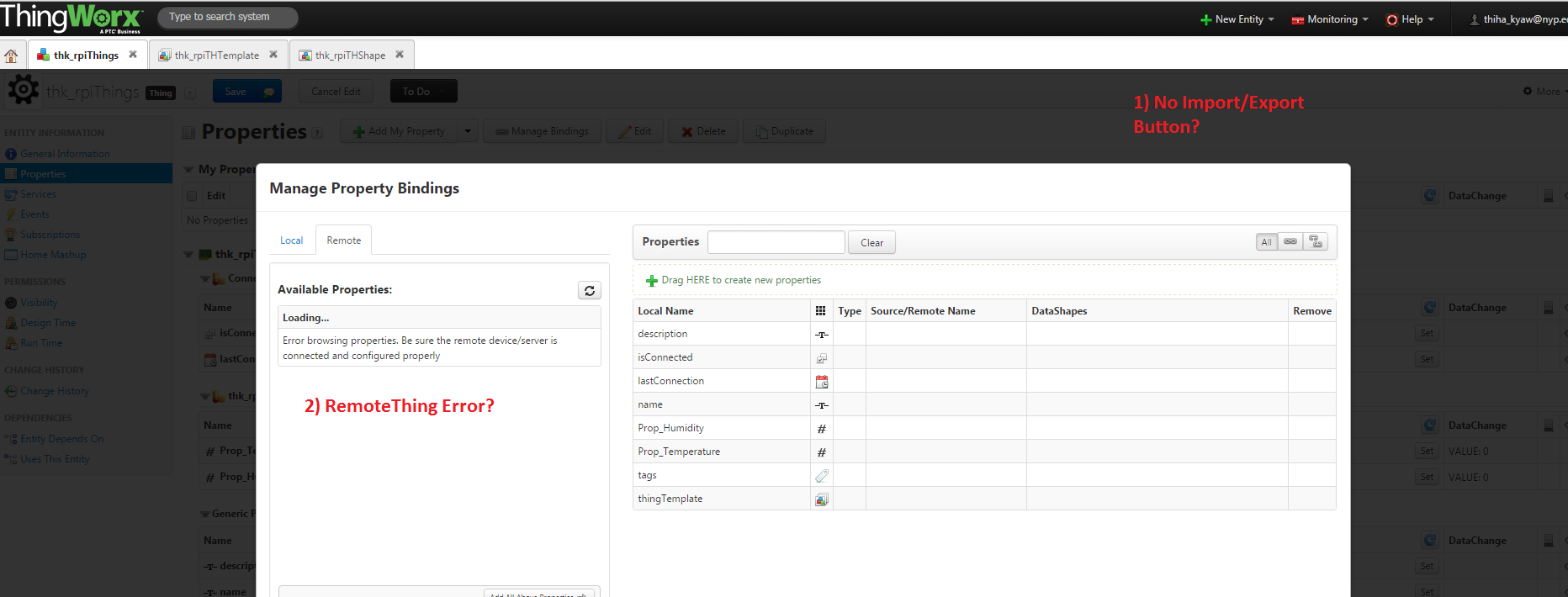Click the Manage Bindings button
The width and height of the screenshot is (1568, 597).
point(542,131)
